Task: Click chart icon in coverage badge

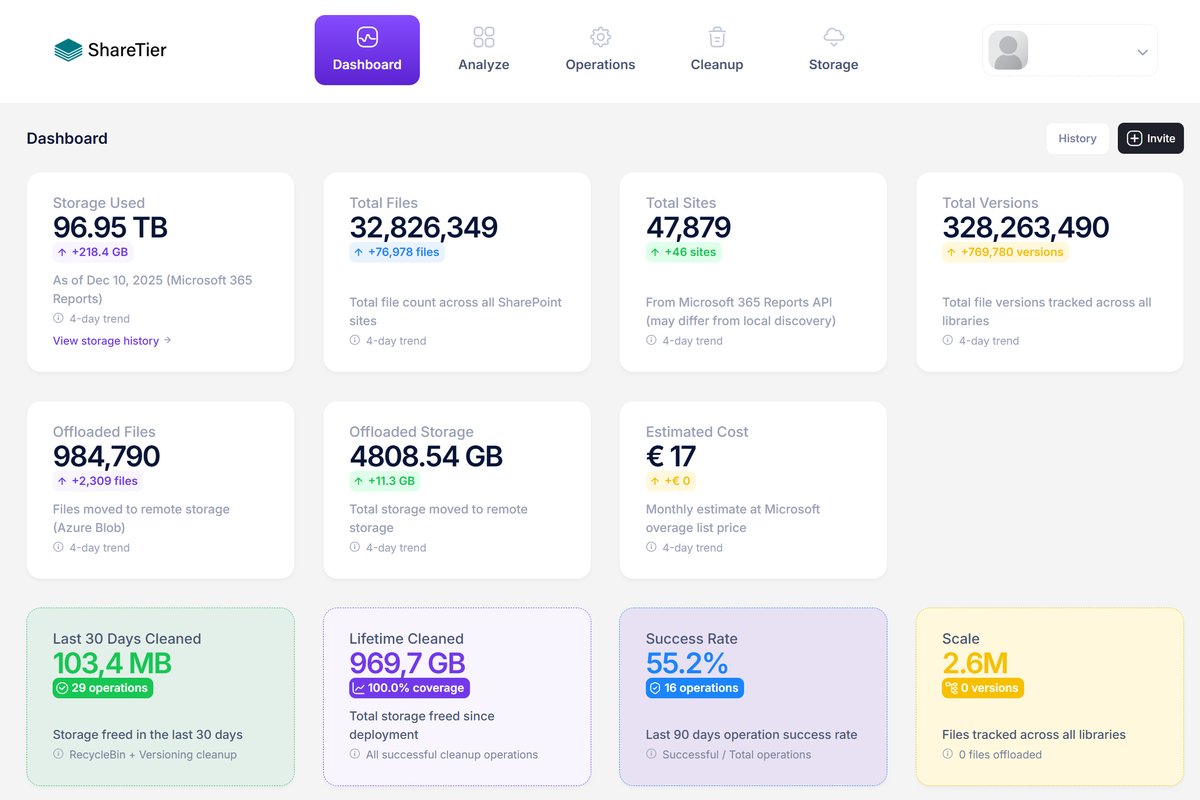Action: click(360, 688)
